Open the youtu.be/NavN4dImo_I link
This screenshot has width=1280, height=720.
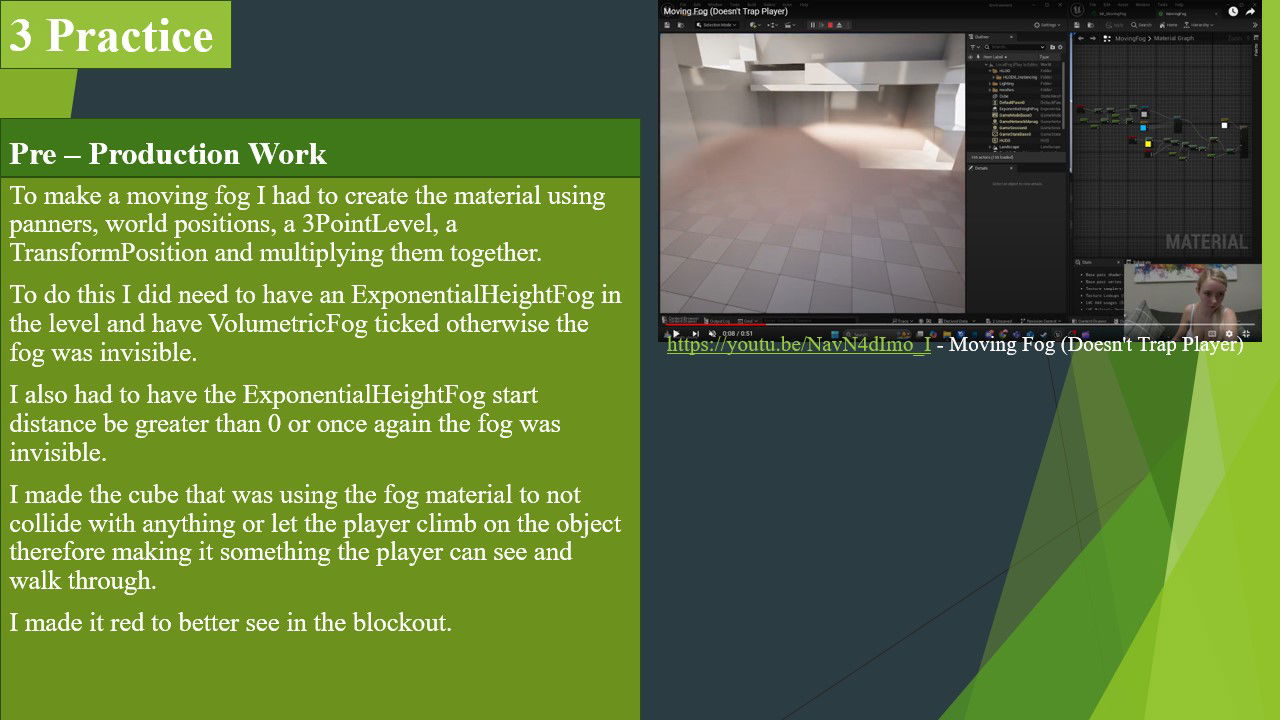798,345
